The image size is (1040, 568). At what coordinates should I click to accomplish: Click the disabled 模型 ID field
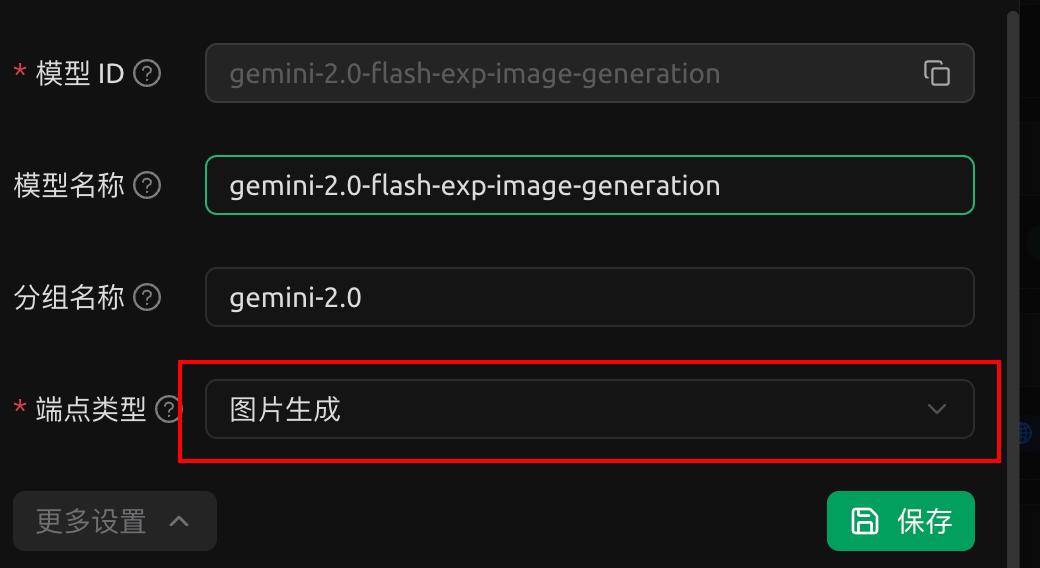590,73
